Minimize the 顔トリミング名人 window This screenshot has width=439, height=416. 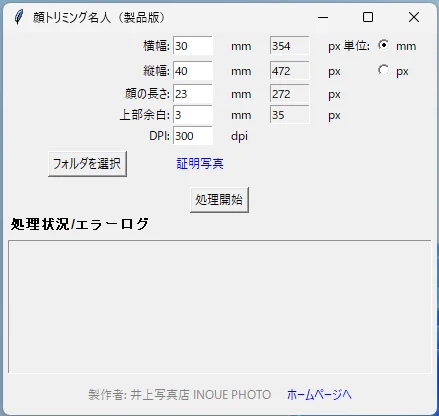(x=323, y=17)
